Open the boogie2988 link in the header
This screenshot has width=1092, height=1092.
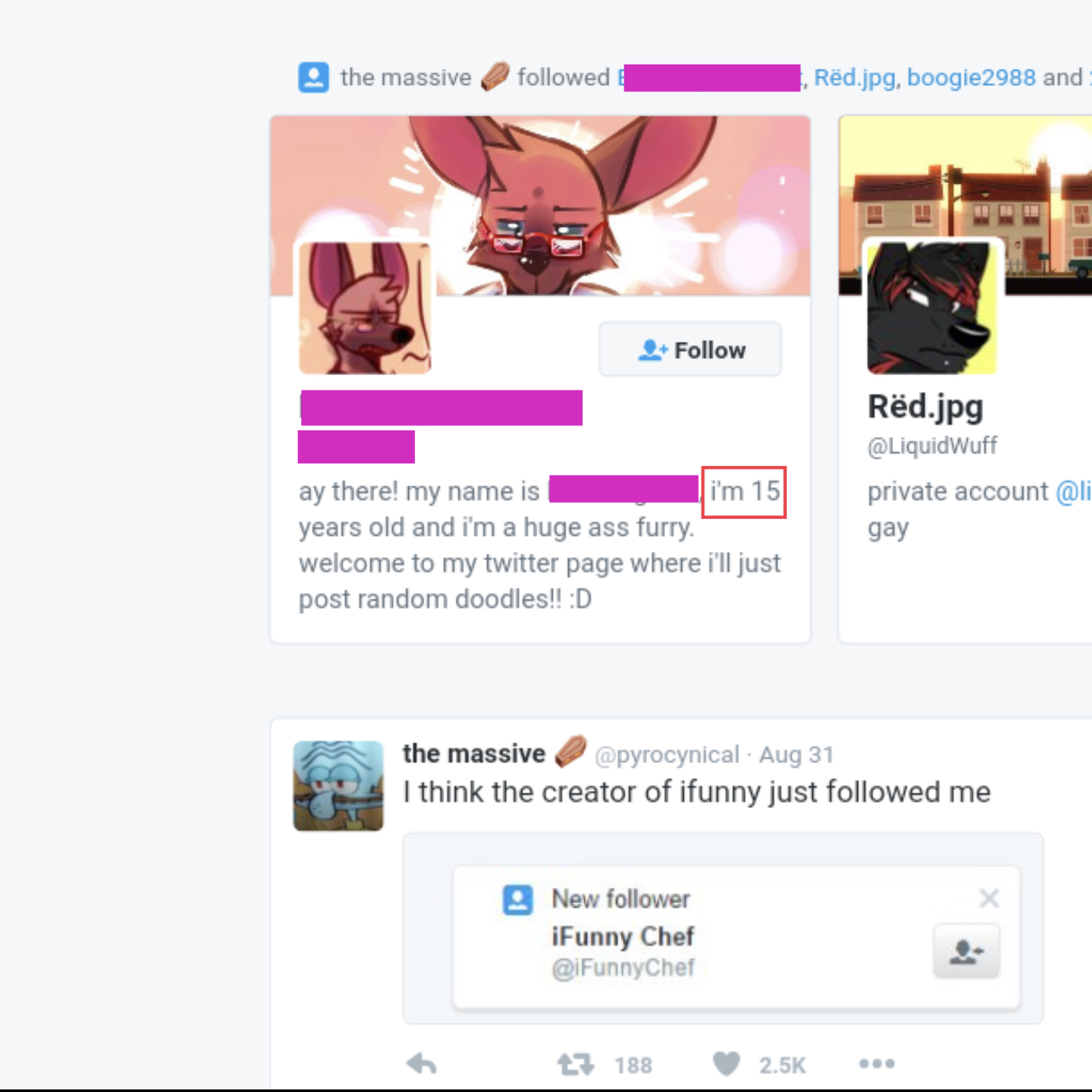click(x=971, y=77)
